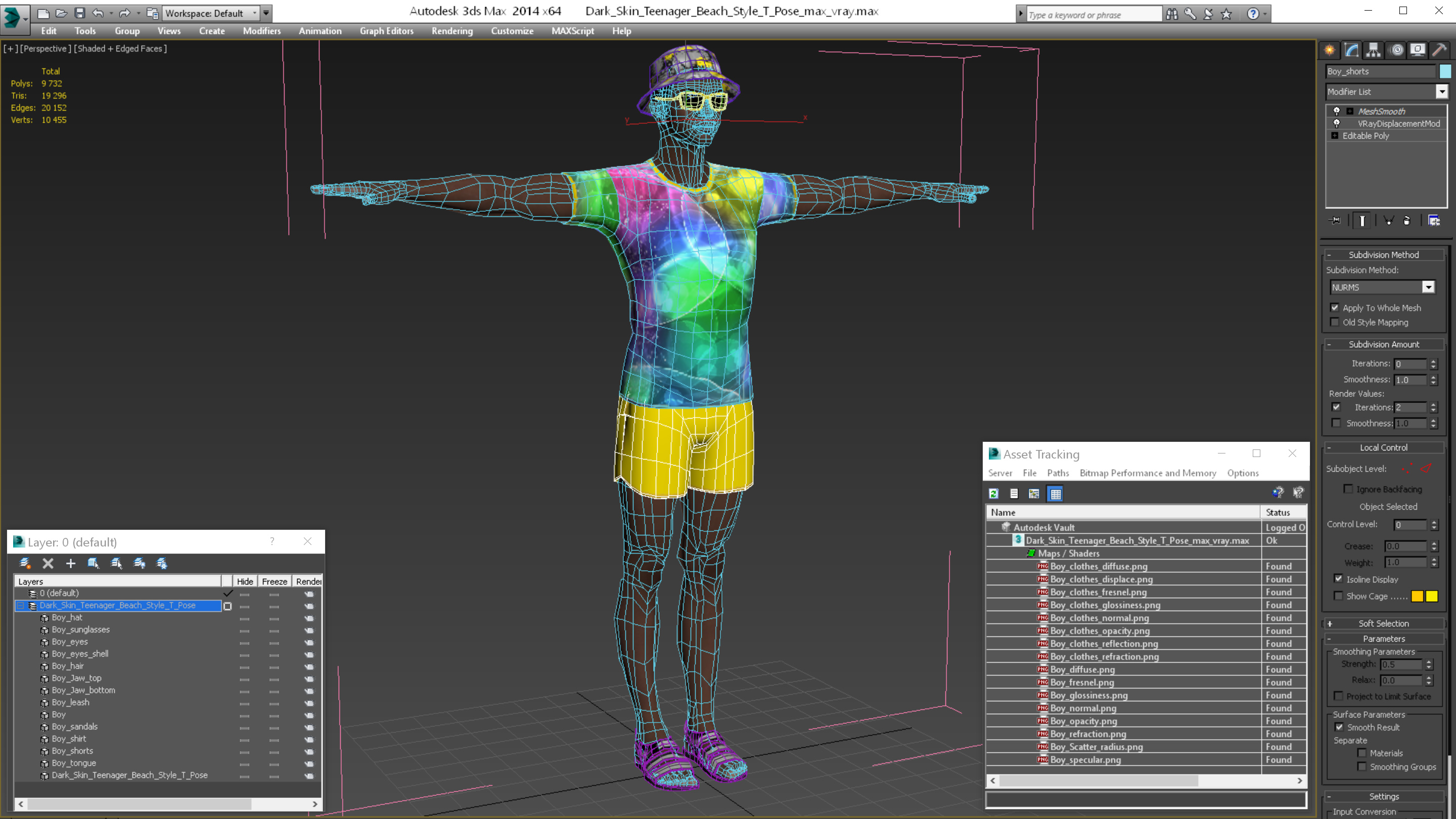Screen dimensions: 1456x819
Task: Click the favorites star icon in title bar
Action: tap(1226, 14)
